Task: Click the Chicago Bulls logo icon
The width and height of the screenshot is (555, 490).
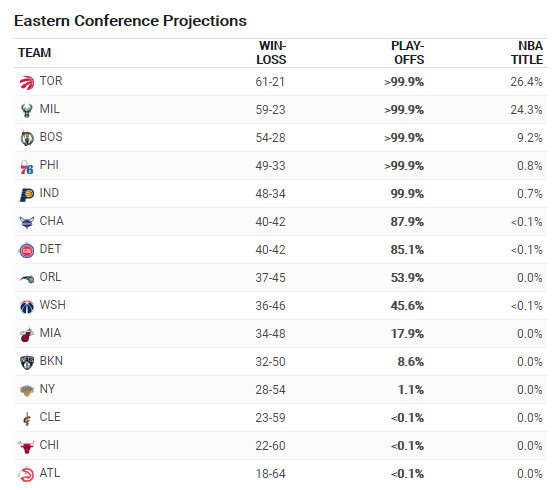Action: [27, 447]
